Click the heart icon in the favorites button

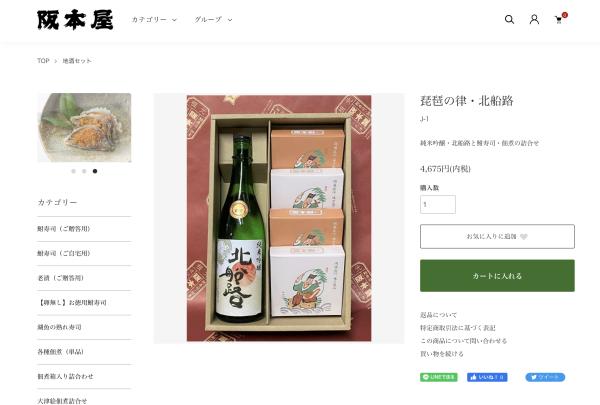coord(524,237)
